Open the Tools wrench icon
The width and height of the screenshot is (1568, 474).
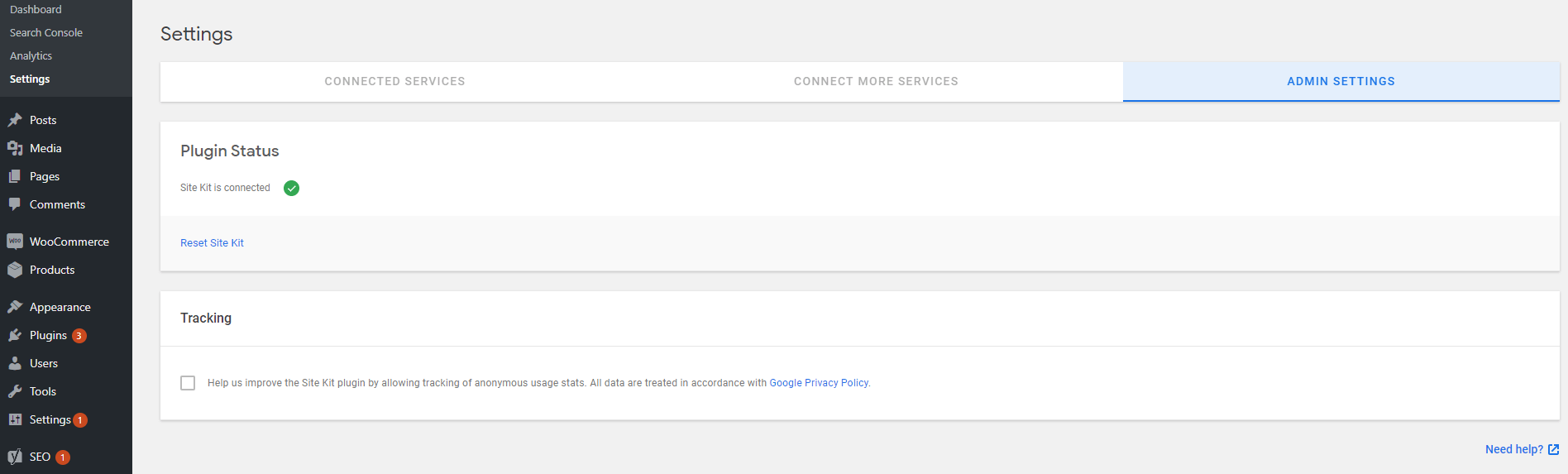[x=15, y=391]
